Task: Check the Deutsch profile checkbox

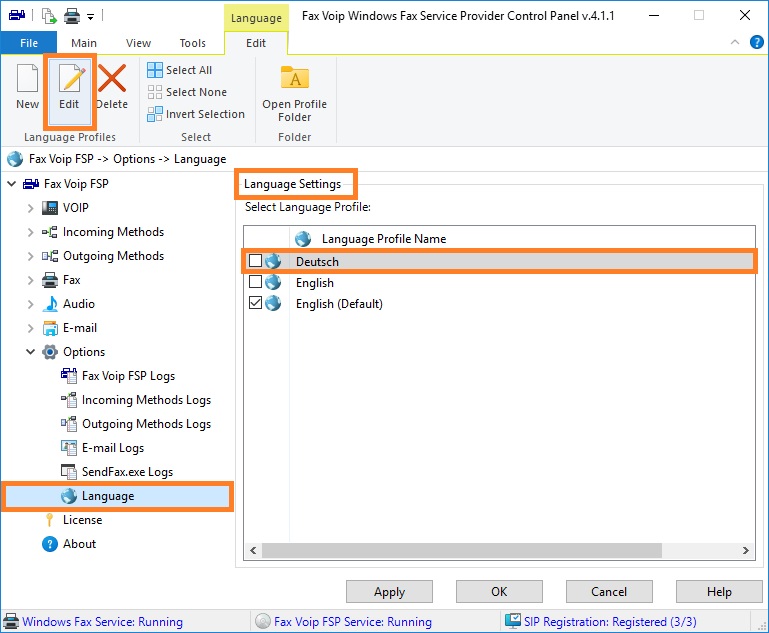Action: coord(256,260)
